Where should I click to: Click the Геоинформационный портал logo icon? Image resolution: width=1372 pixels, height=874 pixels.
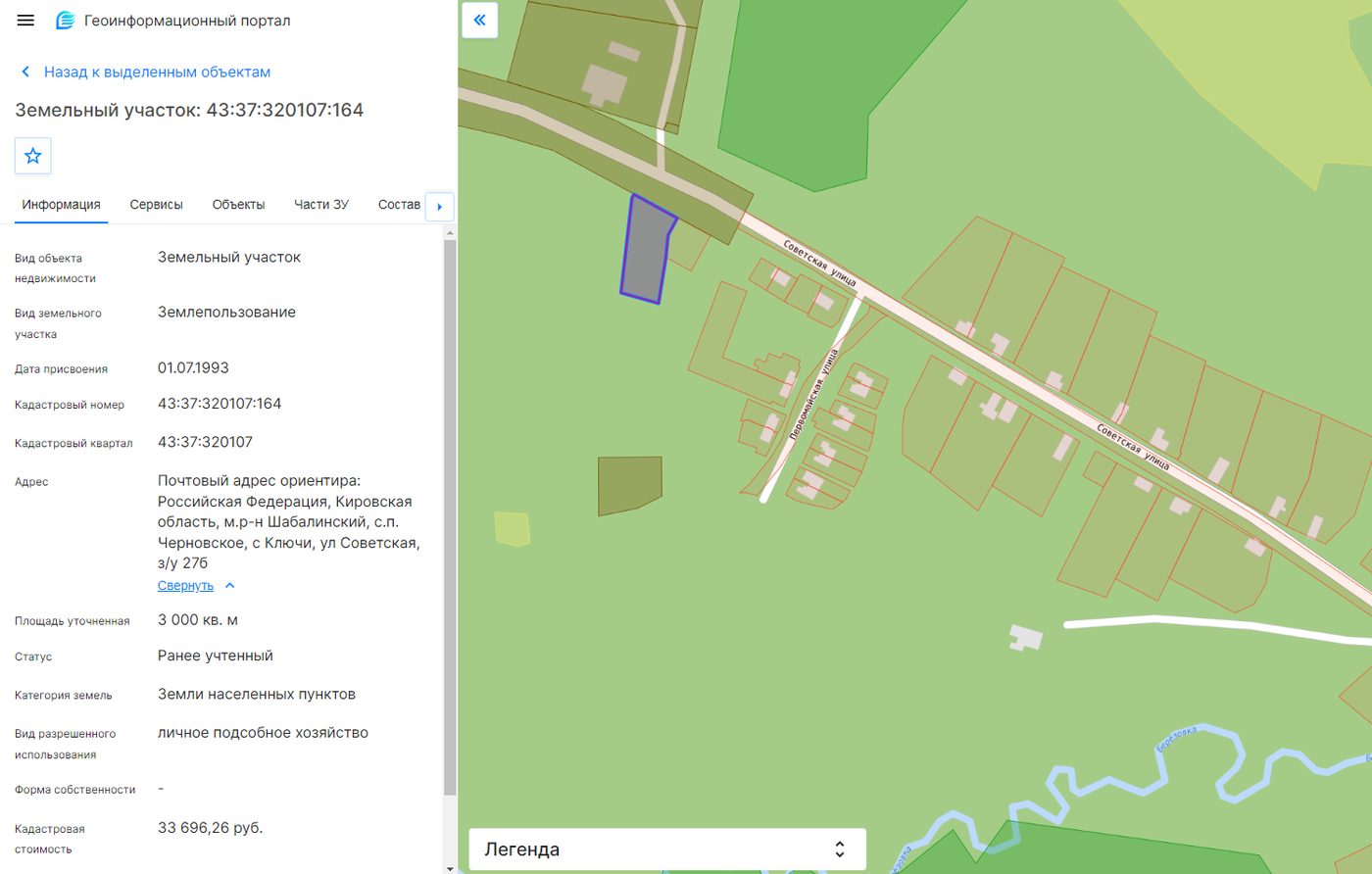pos(66,21)
